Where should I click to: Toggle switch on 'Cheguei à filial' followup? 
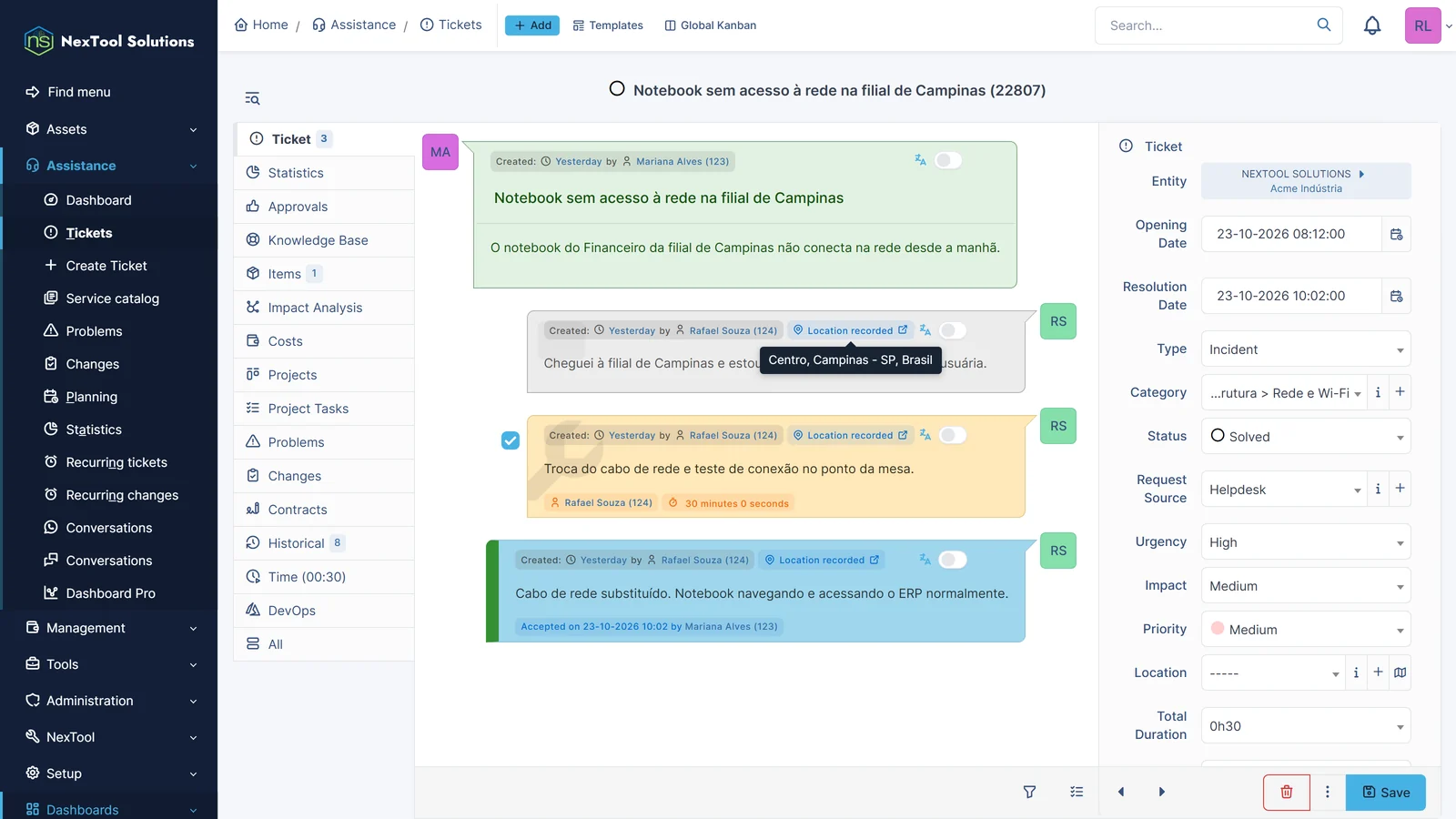[x=953, y=330]
